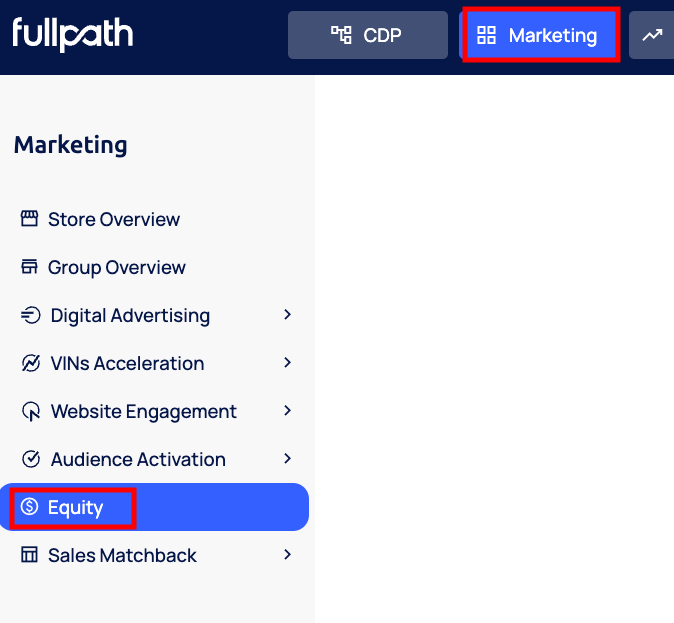The height and width of the screenshot is (623, 674).
Task: Switch to the CDP tab
Action: click(367, 35)
